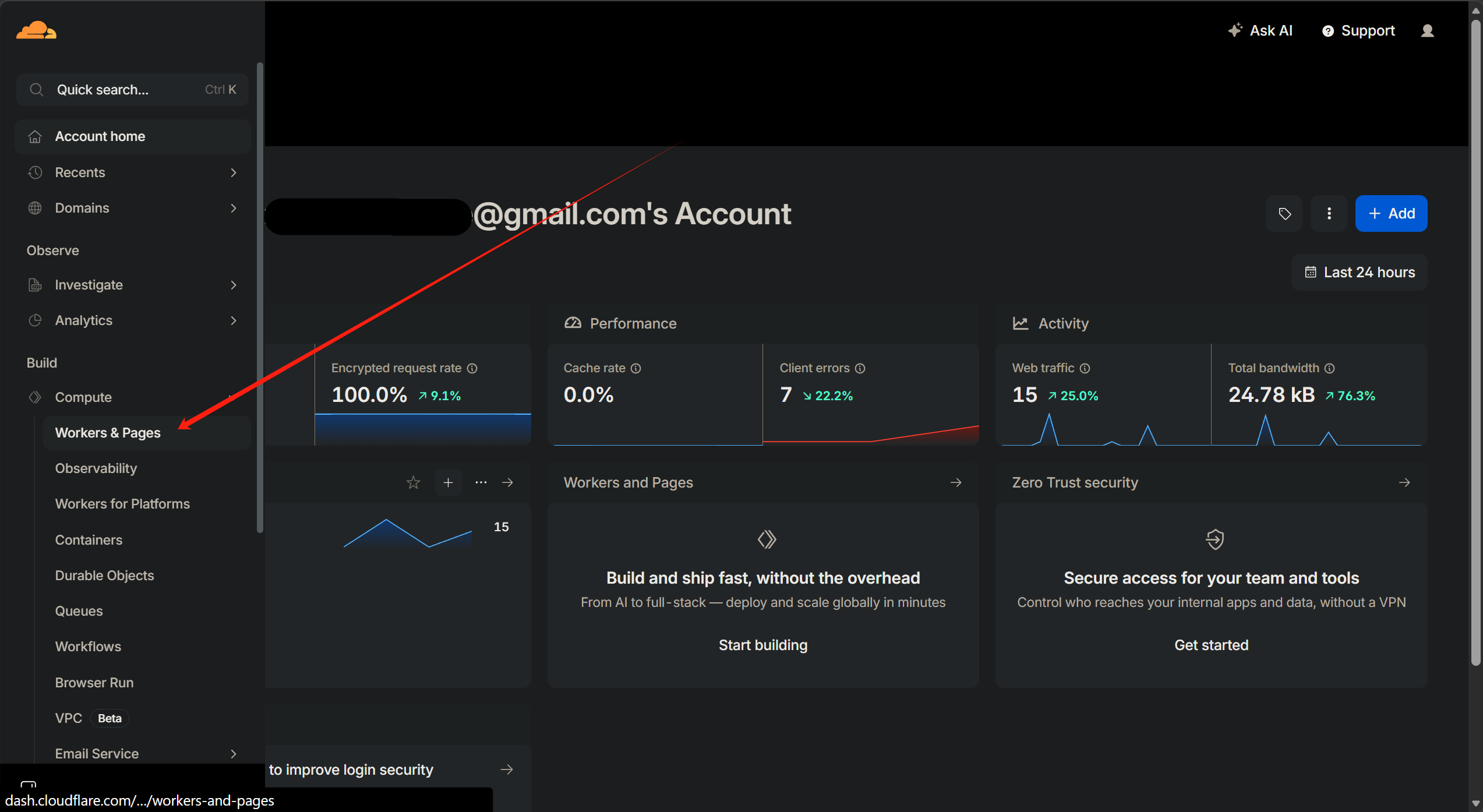The image size is (1483, 812).
Task: Click the star favorite icon
Action: (413, 482)
